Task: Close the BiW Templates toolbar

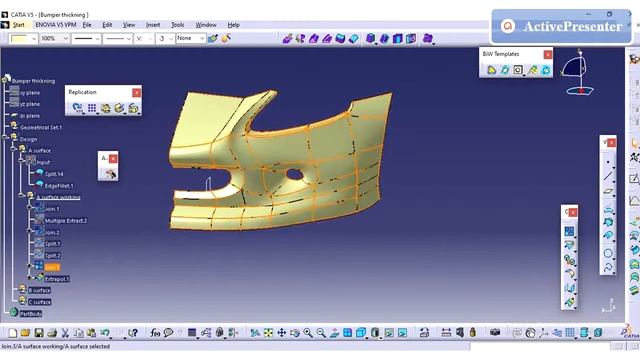Action: 548,54
